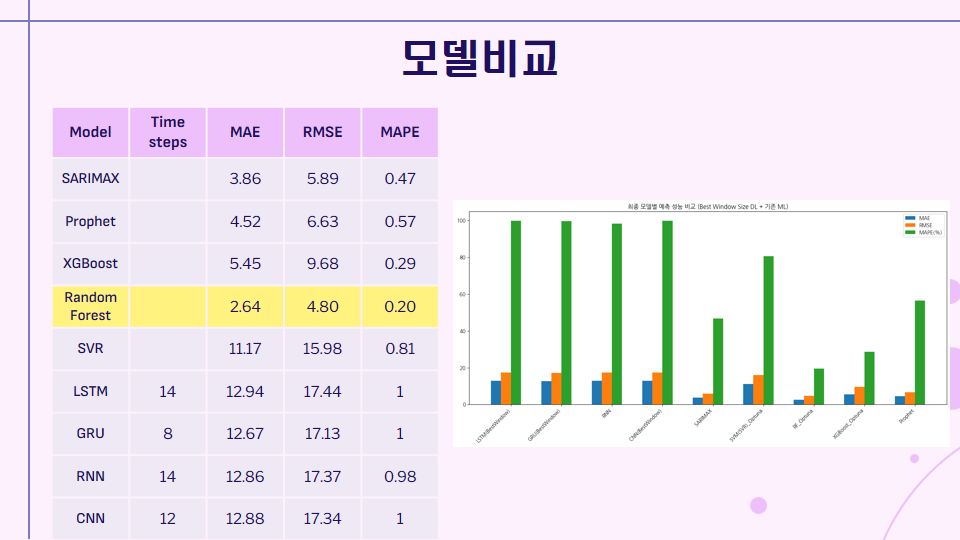This screenshot has width=960, height=540.
Task: Select the 'RMSE' table column header
Action: point(323,132)
